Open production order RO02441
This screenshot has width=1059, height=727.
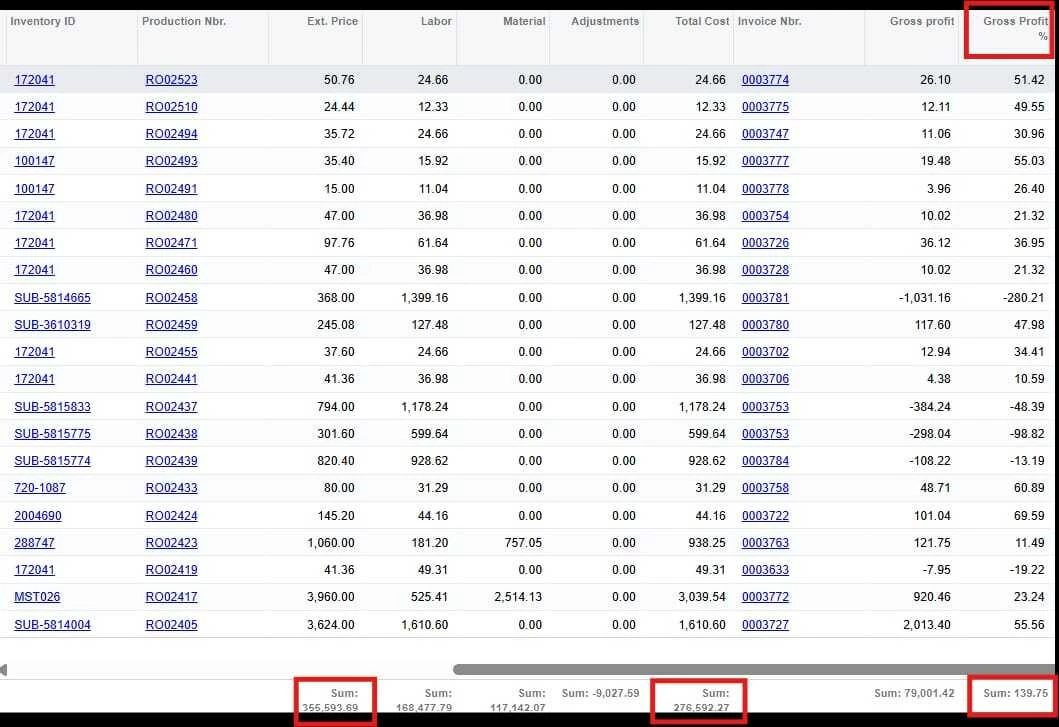(x=172, y=378)
